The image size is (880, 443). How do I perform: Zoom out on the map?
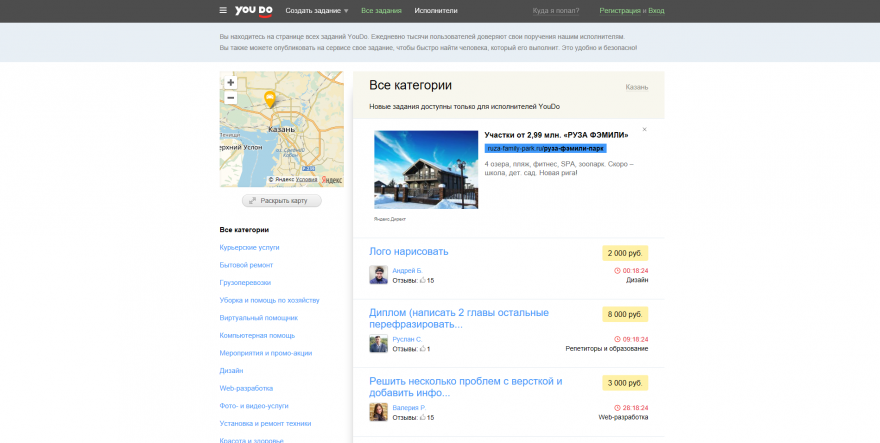pyautogui.click(x=231, y=98)
